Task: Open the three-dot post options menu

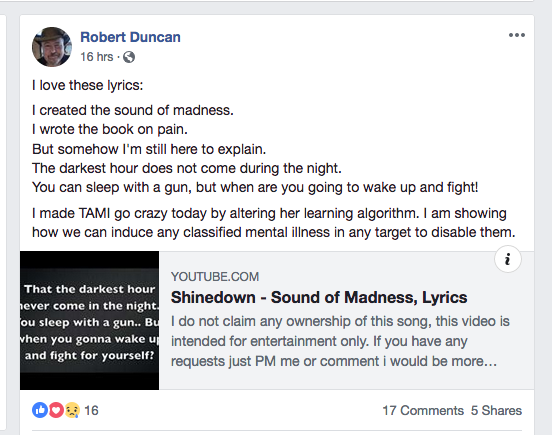Action: point(516,35)
